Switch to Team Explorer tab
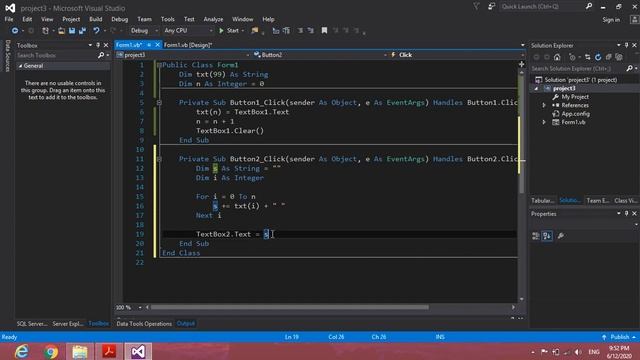 [x=598, y=200]
